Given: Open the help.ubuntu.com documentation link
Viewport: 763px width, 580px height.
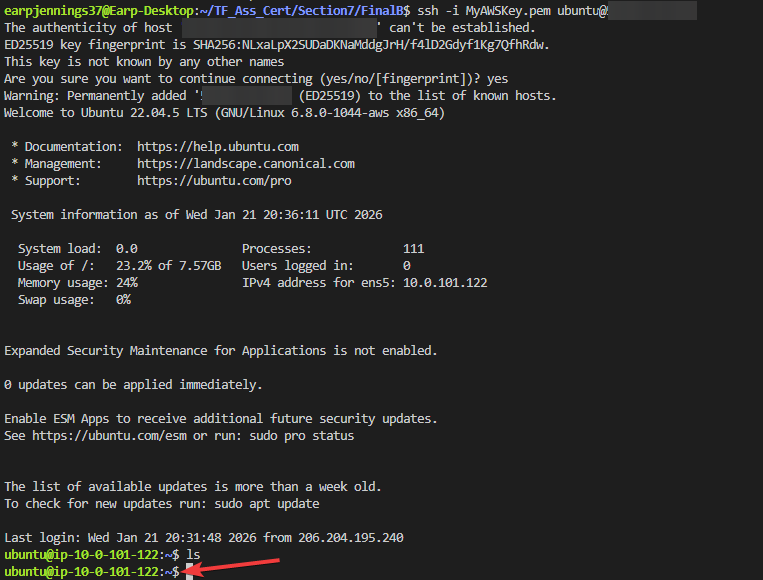Looking at the screenshot, I should point(217,147).
